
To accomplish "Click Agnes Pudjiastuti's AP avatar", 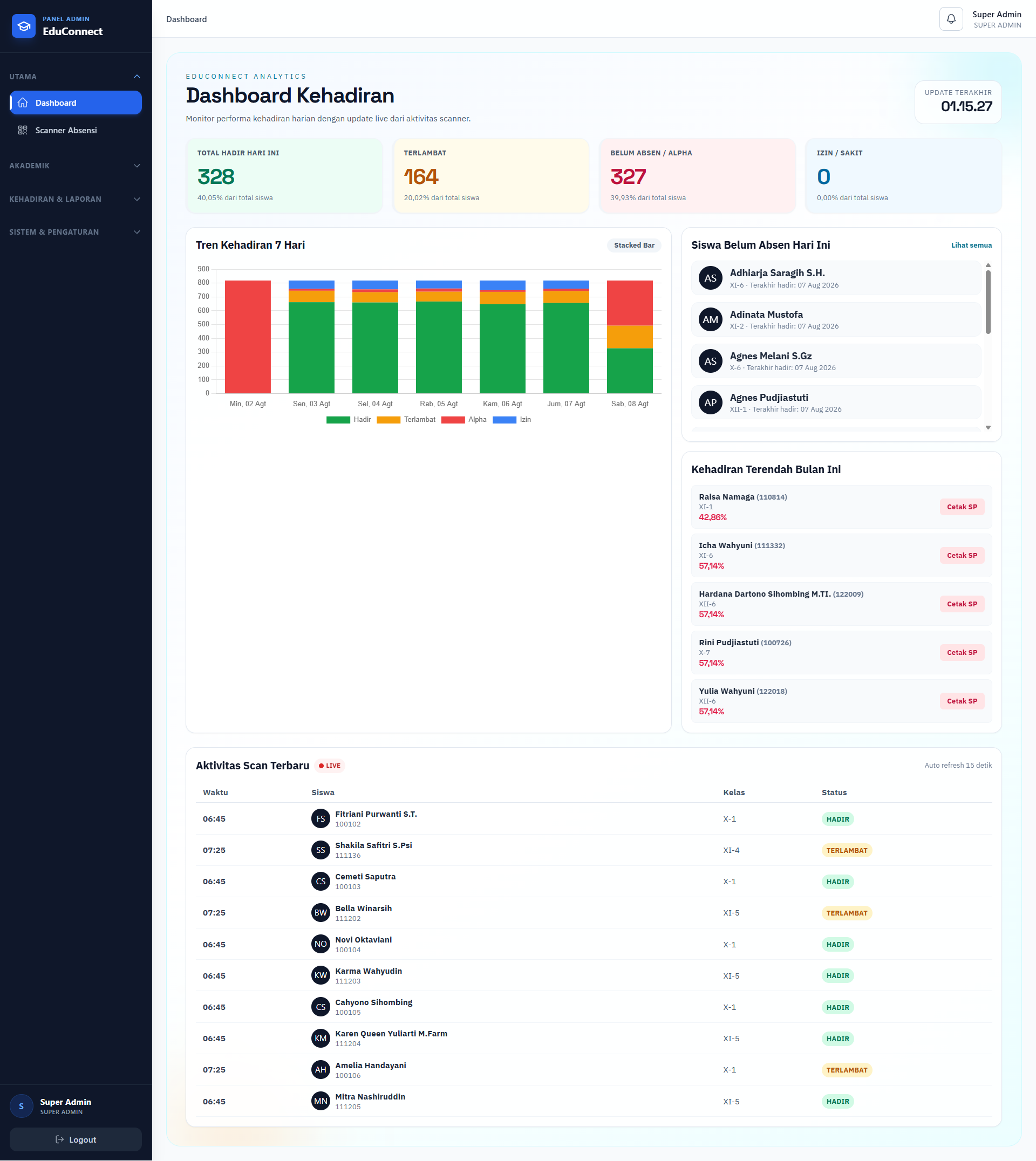I will tap(711, 402).
